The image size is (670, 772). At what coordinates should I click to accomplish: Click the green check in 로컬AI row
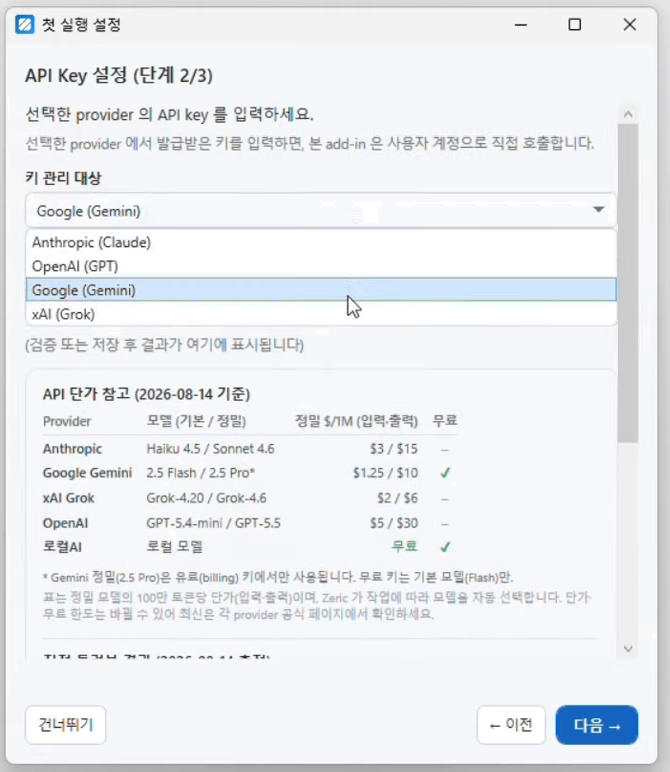coord(445,547)
